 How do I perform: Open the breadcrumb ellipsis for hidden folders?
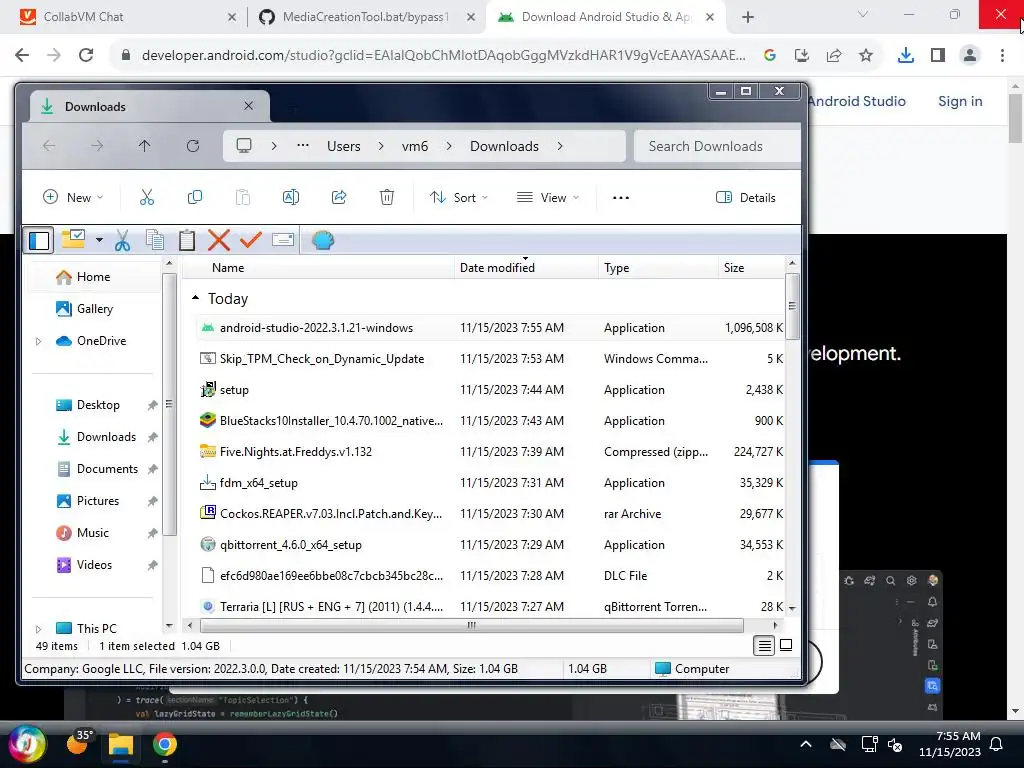coord(302,145)
